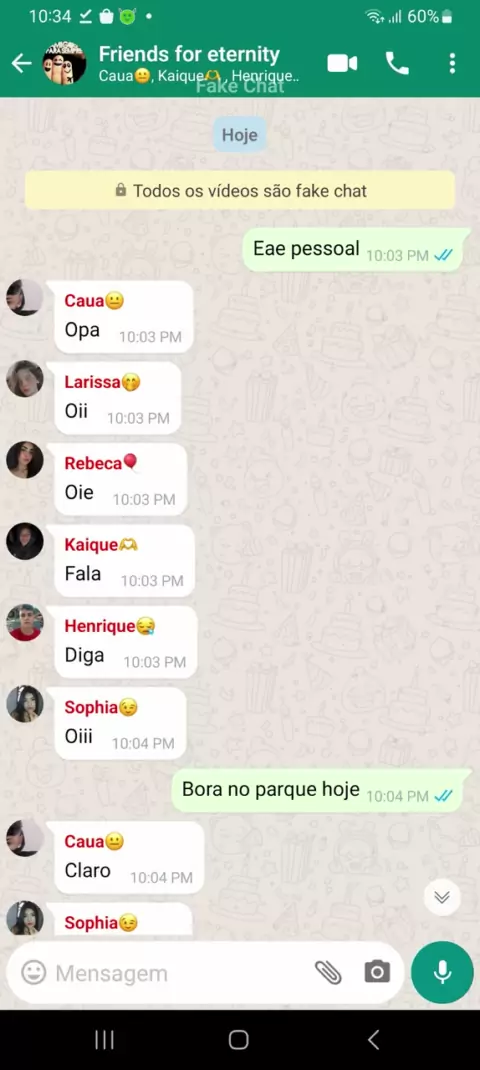Image resolution: width=480 pixels, height=1070 pixels.
Task: Start a video call with the group
Action: coord(342,63)
